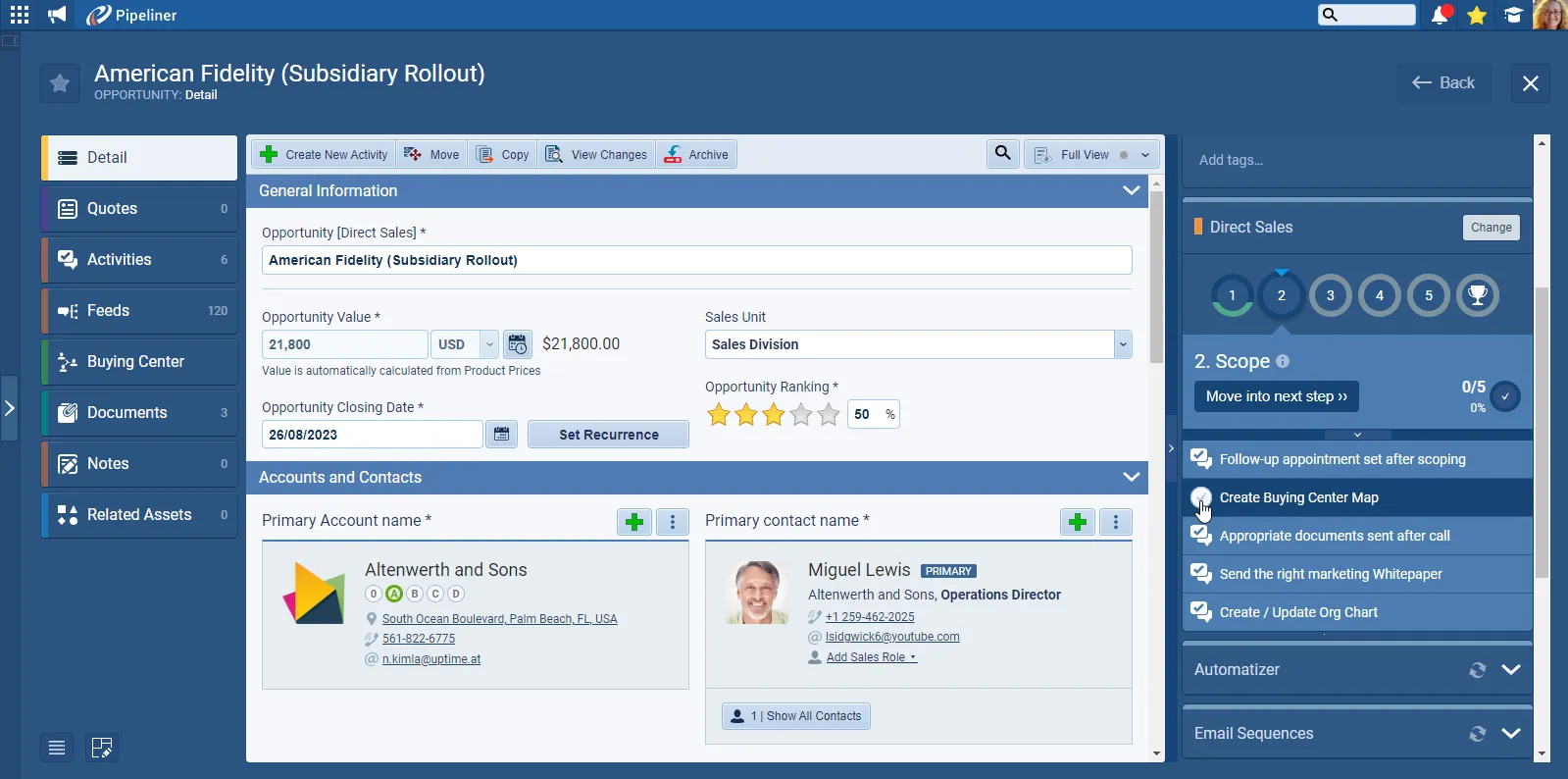This screenshot has height=779, width=1568.
Task: Call Miguel Lewis phone number link
Action: click(870, 617)
